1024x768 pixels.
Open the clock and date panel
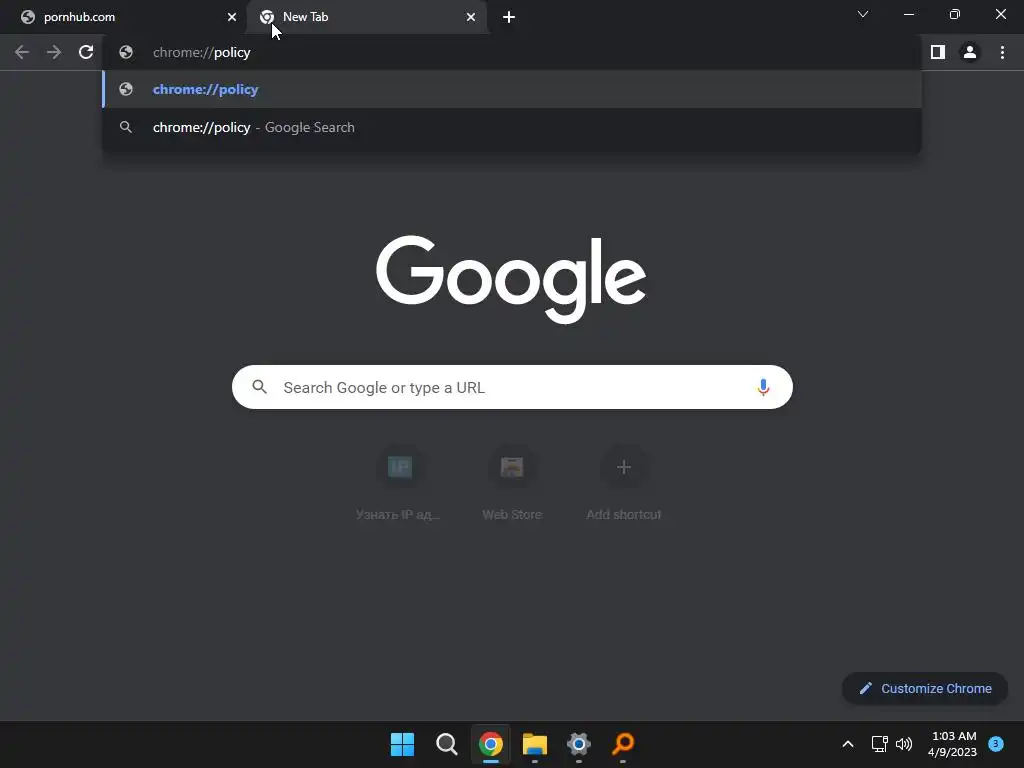coord(952,744)
